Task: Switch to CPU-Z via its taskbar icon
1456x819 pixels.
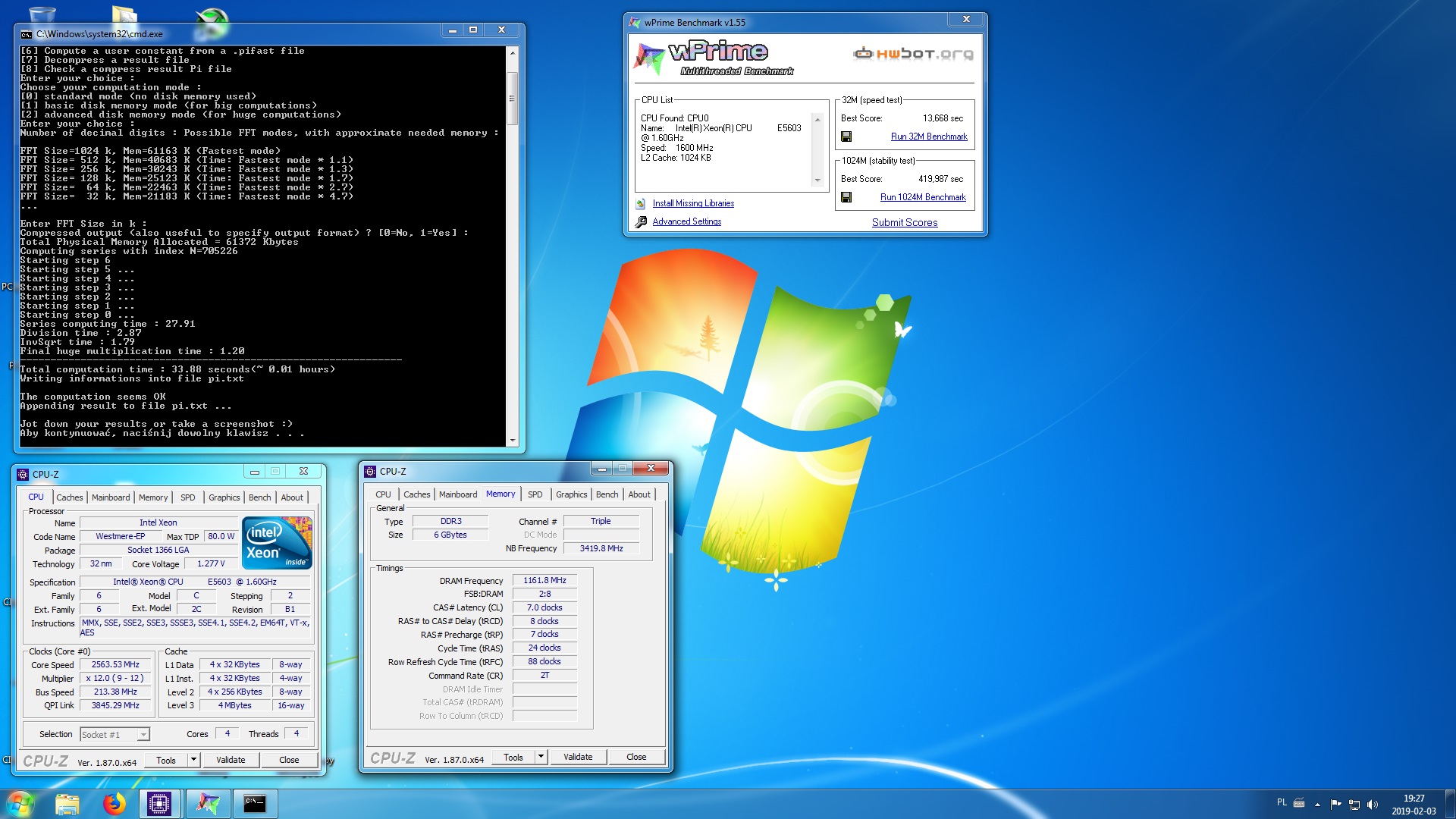Action: click(x=159, y=804)
